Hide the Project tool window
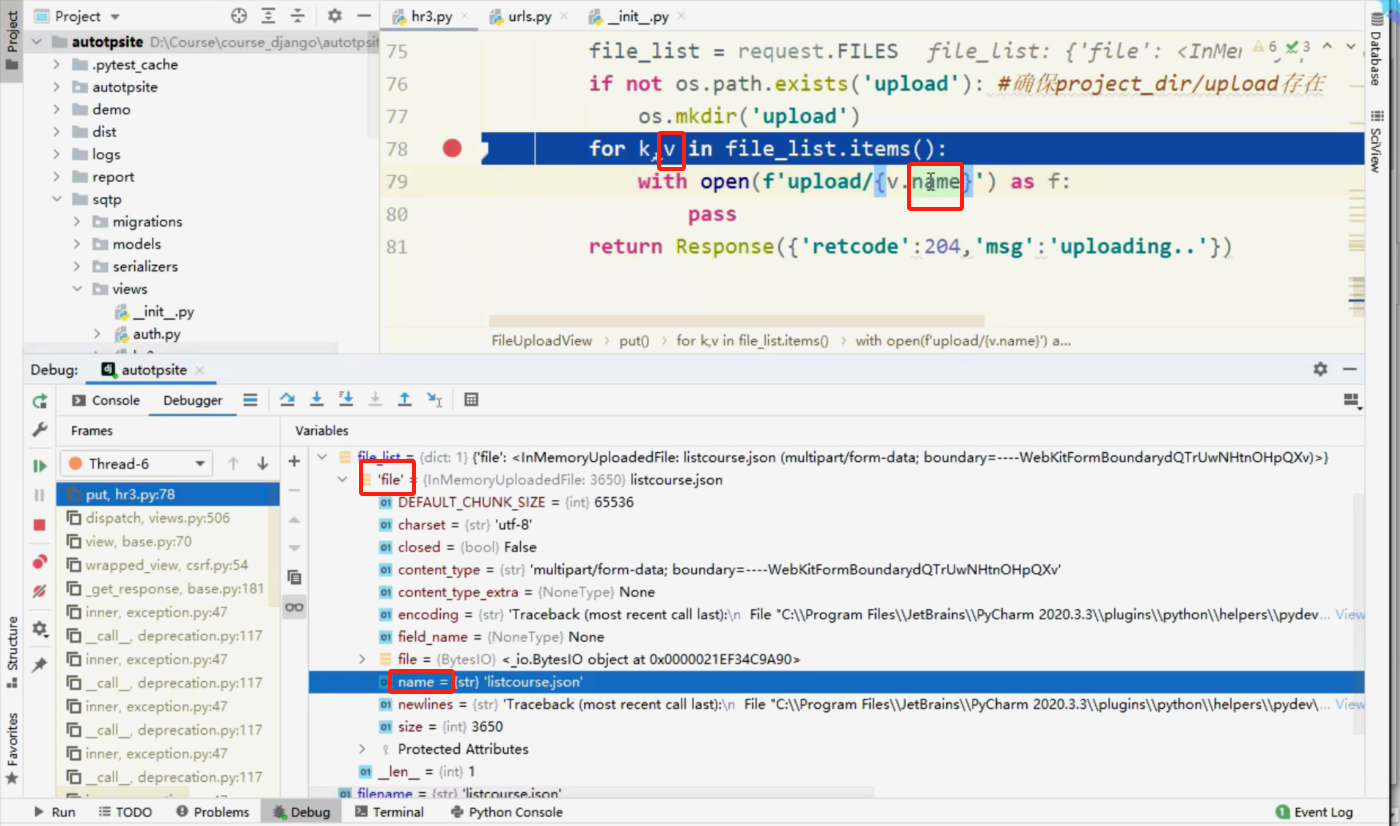The image size is (1400, 826). coord(363,16)
